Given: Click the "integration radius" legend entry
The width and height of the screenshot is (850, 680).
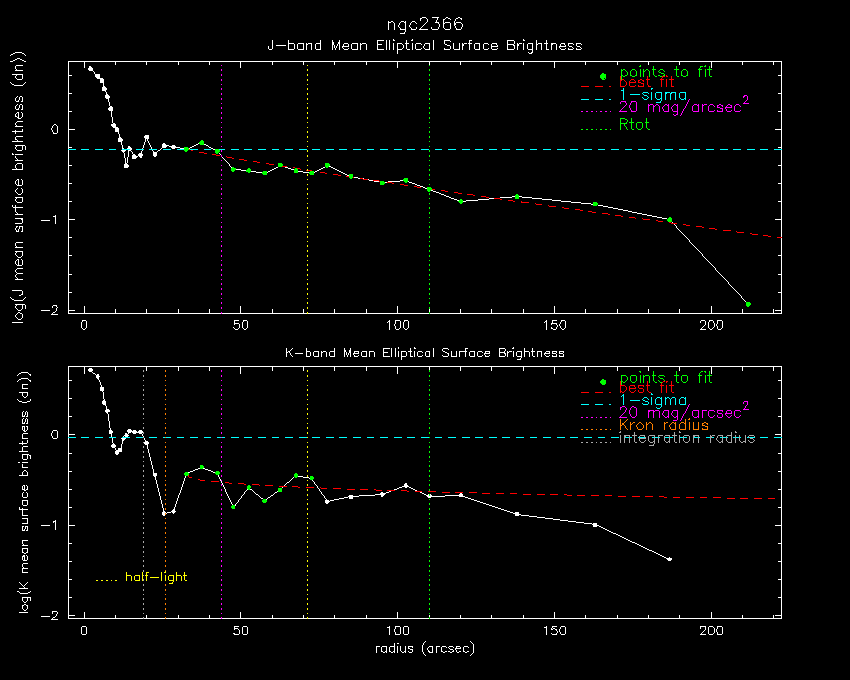Looking at the screenshot, I should 687,438.
